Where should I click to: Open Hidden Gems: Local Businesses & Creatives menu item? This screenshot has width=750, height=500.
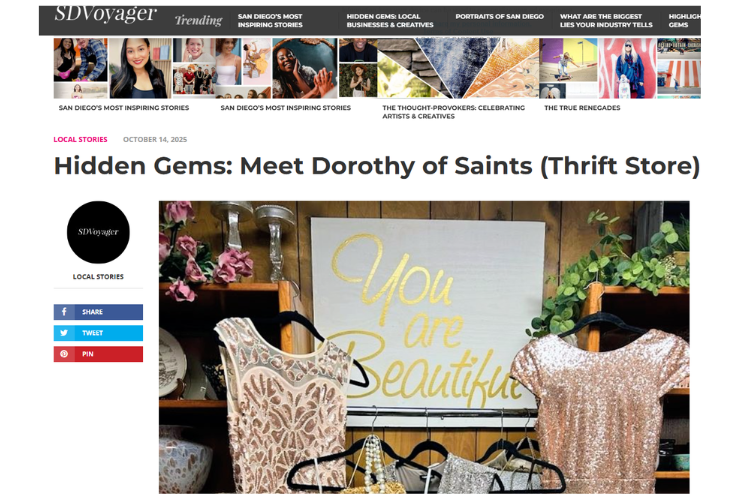point(390,21)
